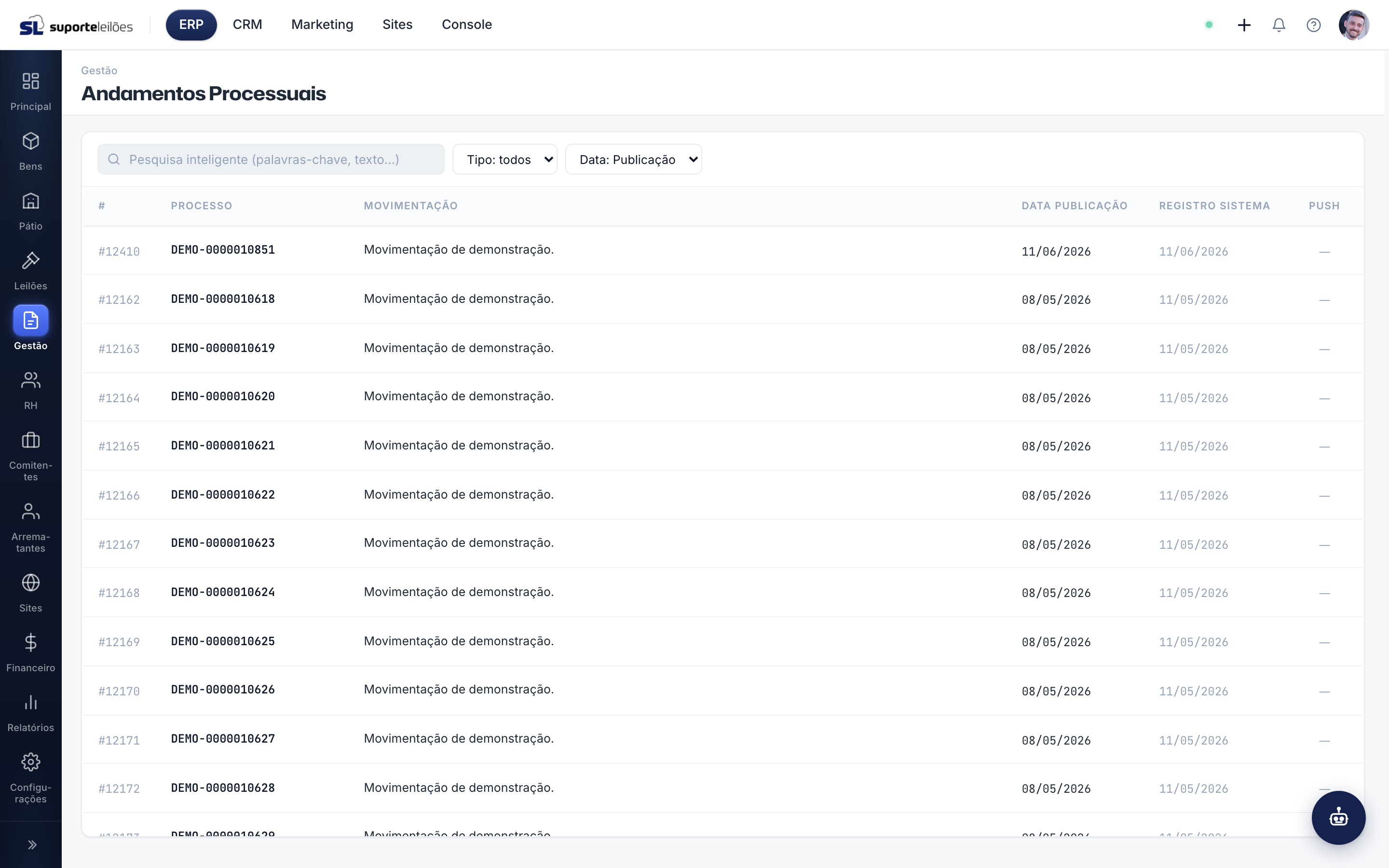Image resolution: width=1389 pixels, height=868 pixels.
Task: Open notifications bell
Action: coord(1278,25)
